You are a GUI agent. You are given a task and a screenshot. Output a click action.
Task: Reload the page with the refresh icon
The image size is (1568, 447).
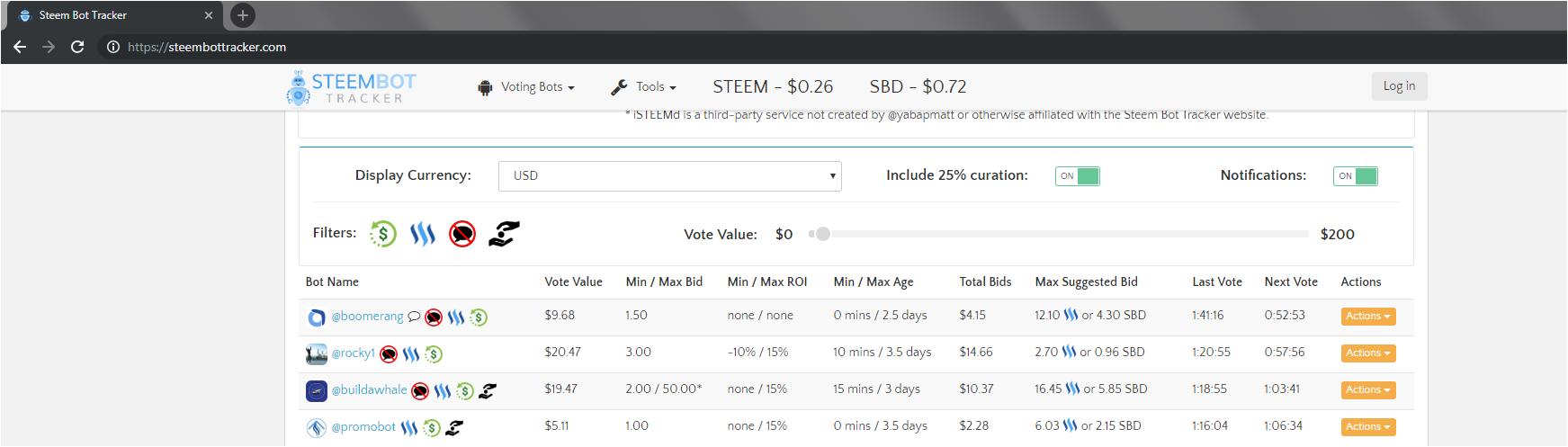(x=77, y=47)
